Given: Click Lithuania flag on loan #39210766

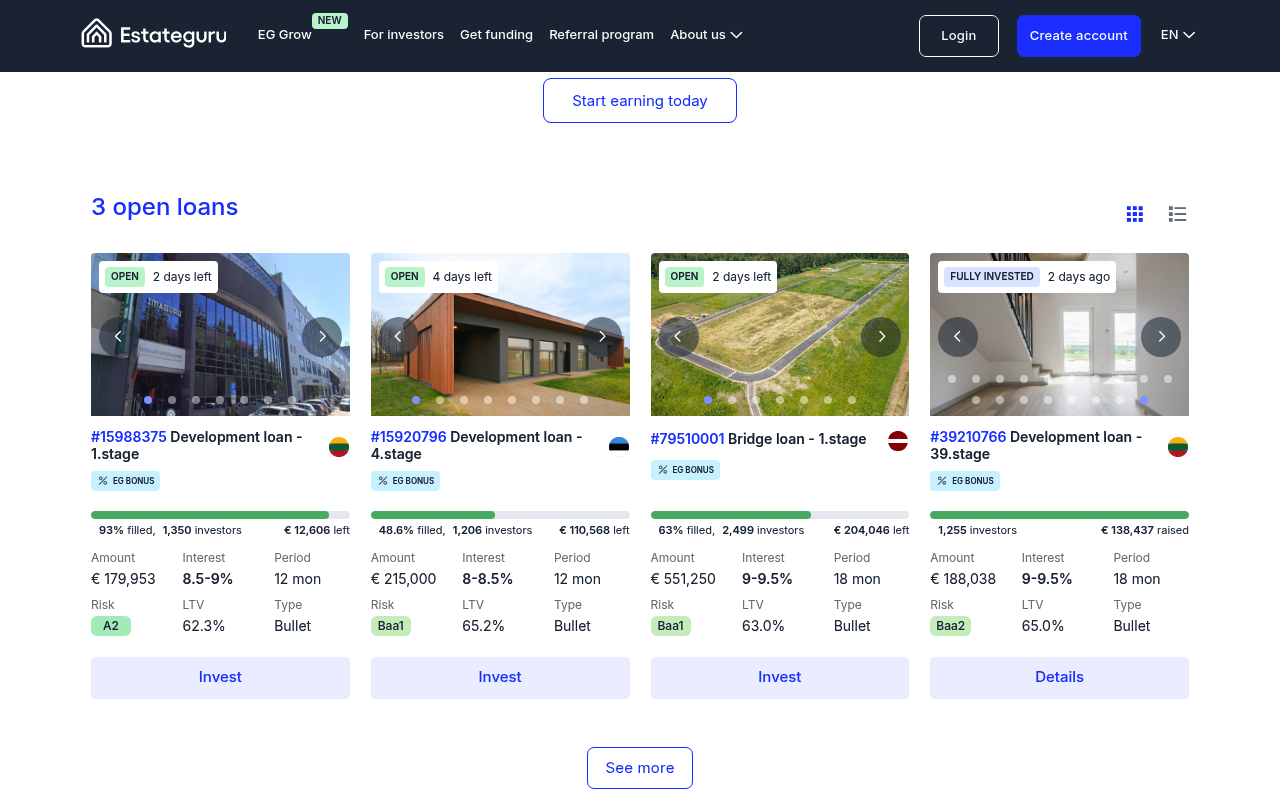Looking at the screenshot, I should click(1178, 446).
